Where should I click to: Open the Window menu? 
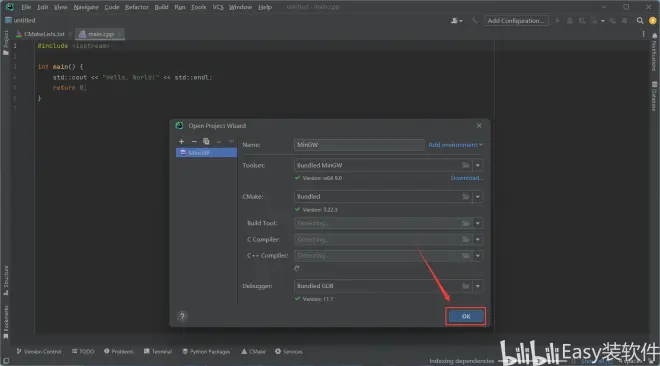pos(240,7)
